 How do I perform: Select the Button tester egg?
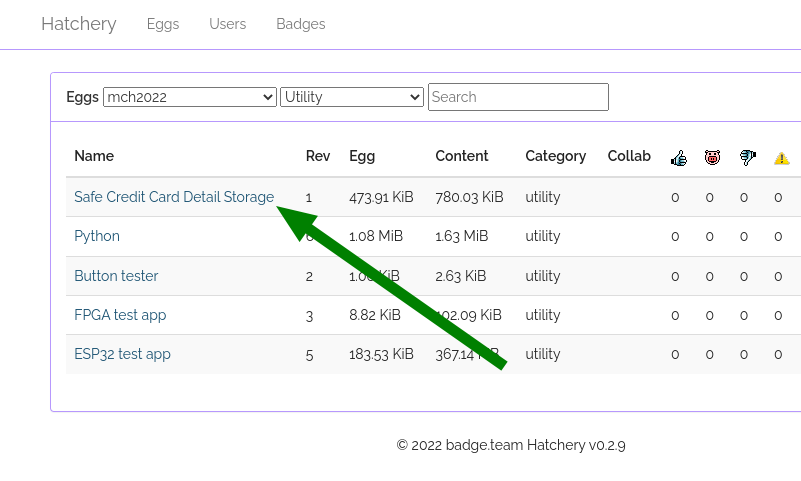click(x=116, y=276)
